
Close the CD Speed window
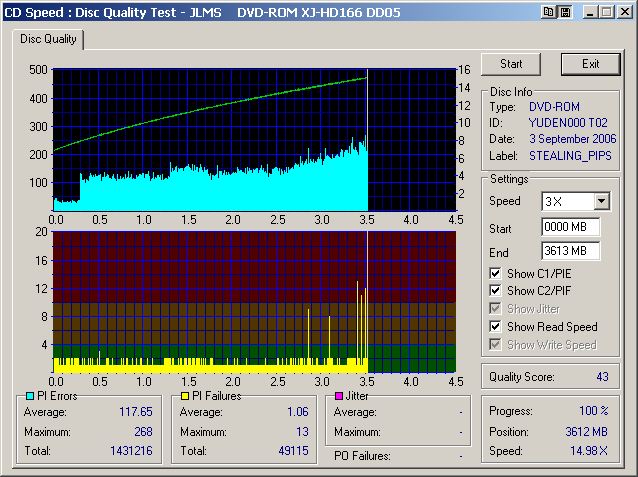(624, 12)
